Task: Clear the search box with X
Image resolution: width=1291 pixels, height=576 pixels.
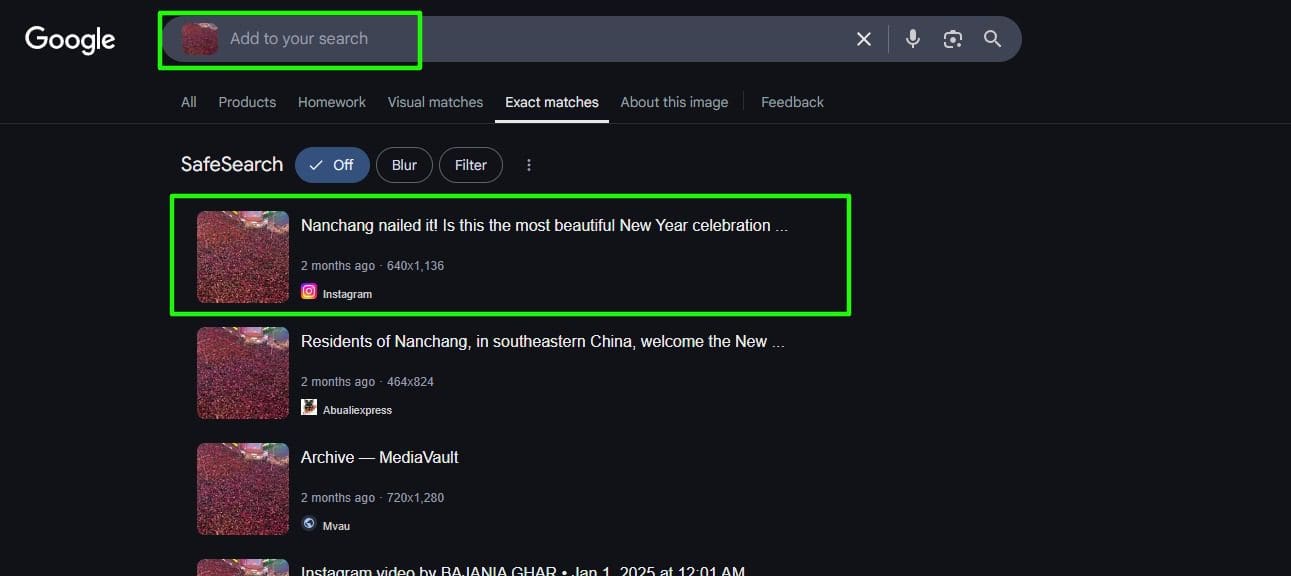Action: [864, 39]
